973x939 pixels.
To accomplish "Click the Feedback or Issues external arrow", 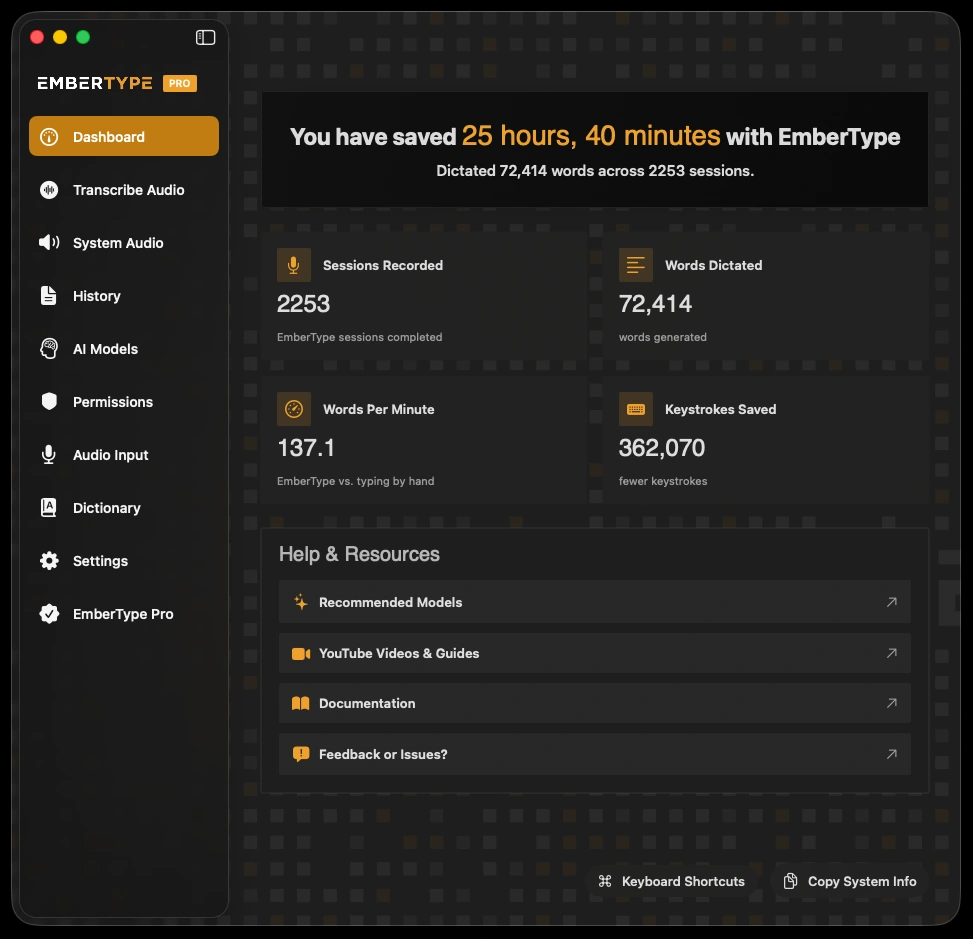I will tap(892, 754).
